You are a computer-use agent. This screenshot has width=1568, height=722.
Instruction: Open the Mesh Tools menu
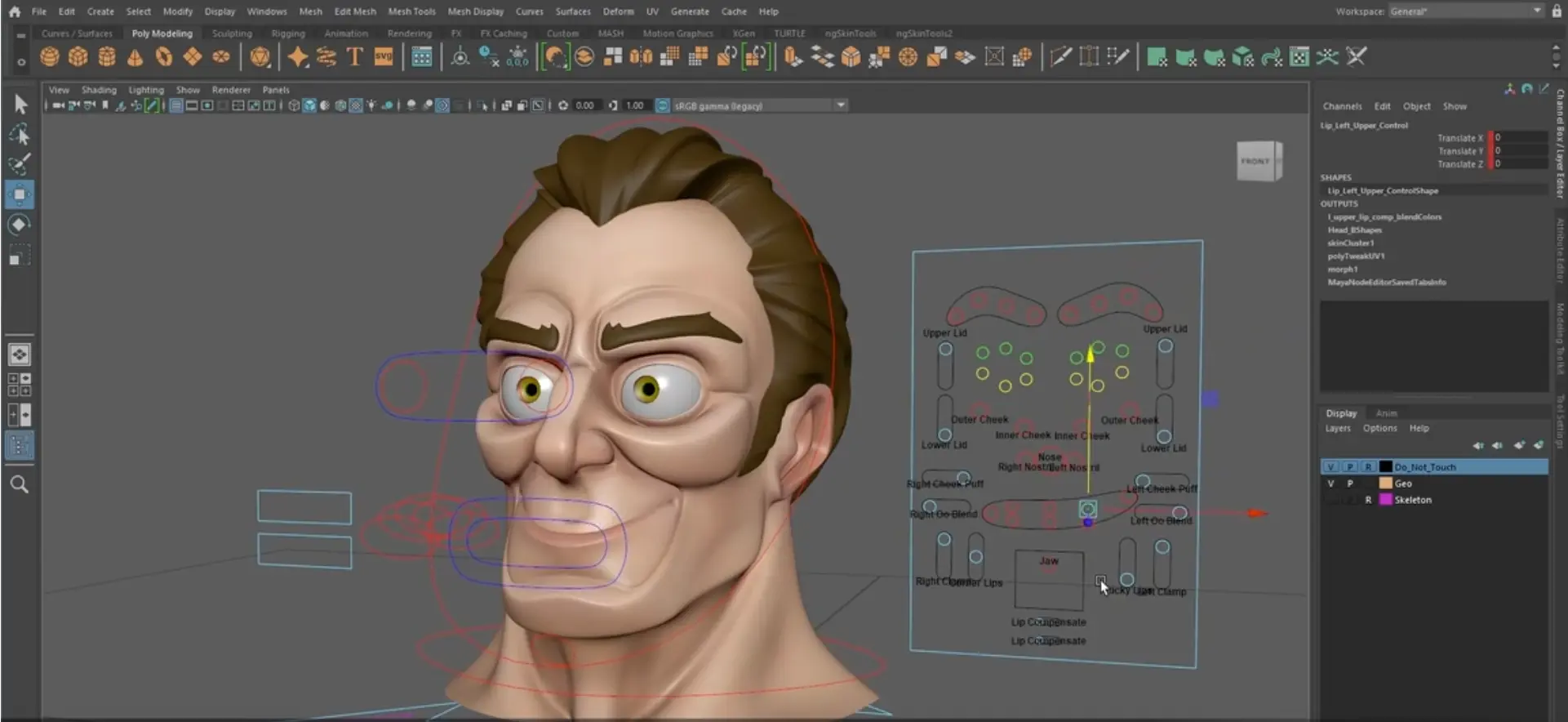tap(411, 11)
